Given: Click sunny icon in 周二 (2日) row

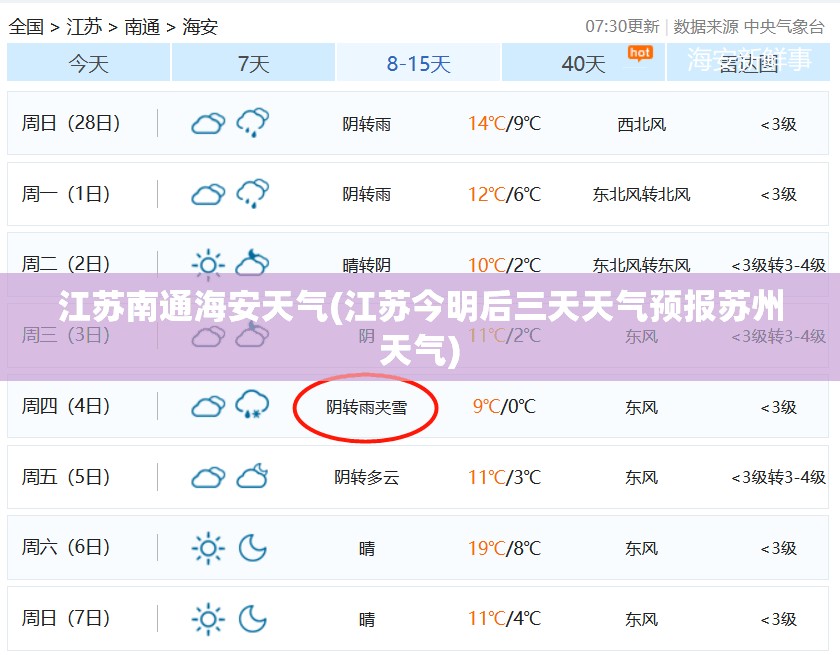Looking at the screenshot, I should pos(208,265).
